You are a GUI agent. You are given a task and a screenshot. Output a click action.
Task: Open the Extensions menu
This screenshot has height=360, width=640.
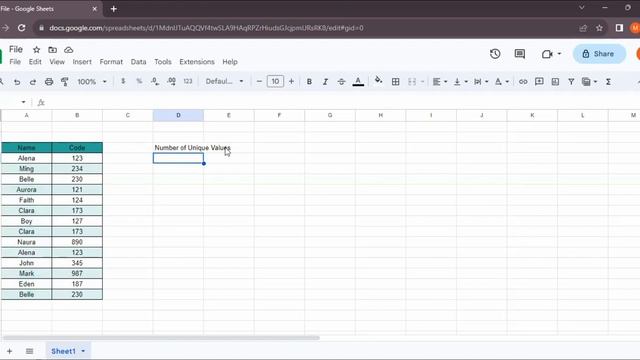tap(197, 62)
